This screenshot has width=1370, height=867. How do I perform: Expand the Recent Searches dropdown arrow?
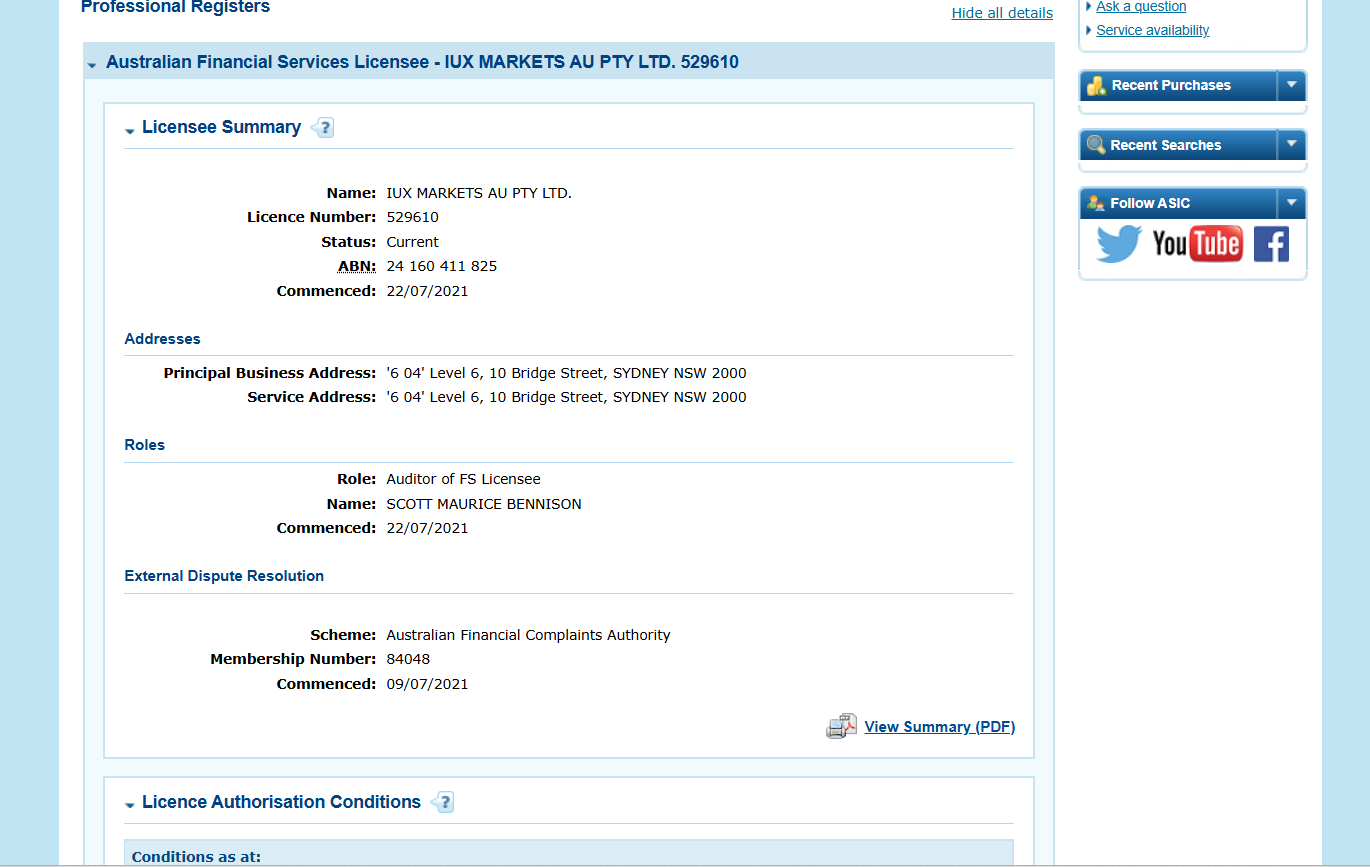(1292, 145)
